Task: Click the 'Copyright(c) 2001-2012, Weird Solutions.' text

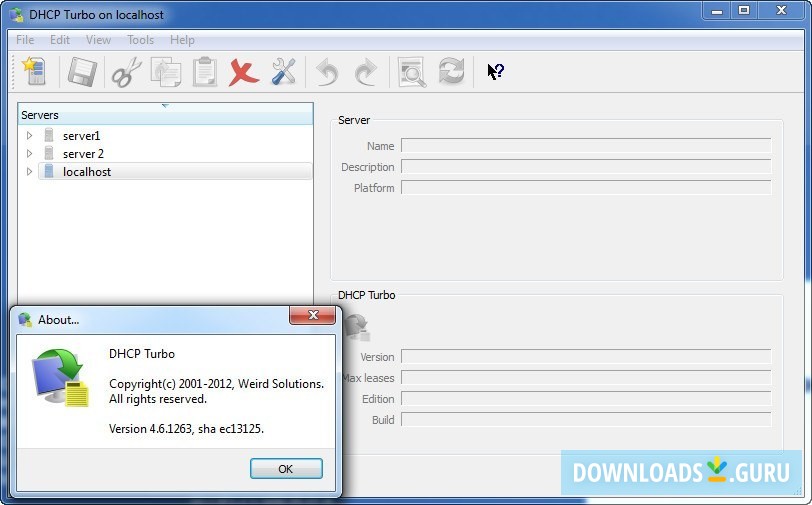Action: (x=216, y=384)
